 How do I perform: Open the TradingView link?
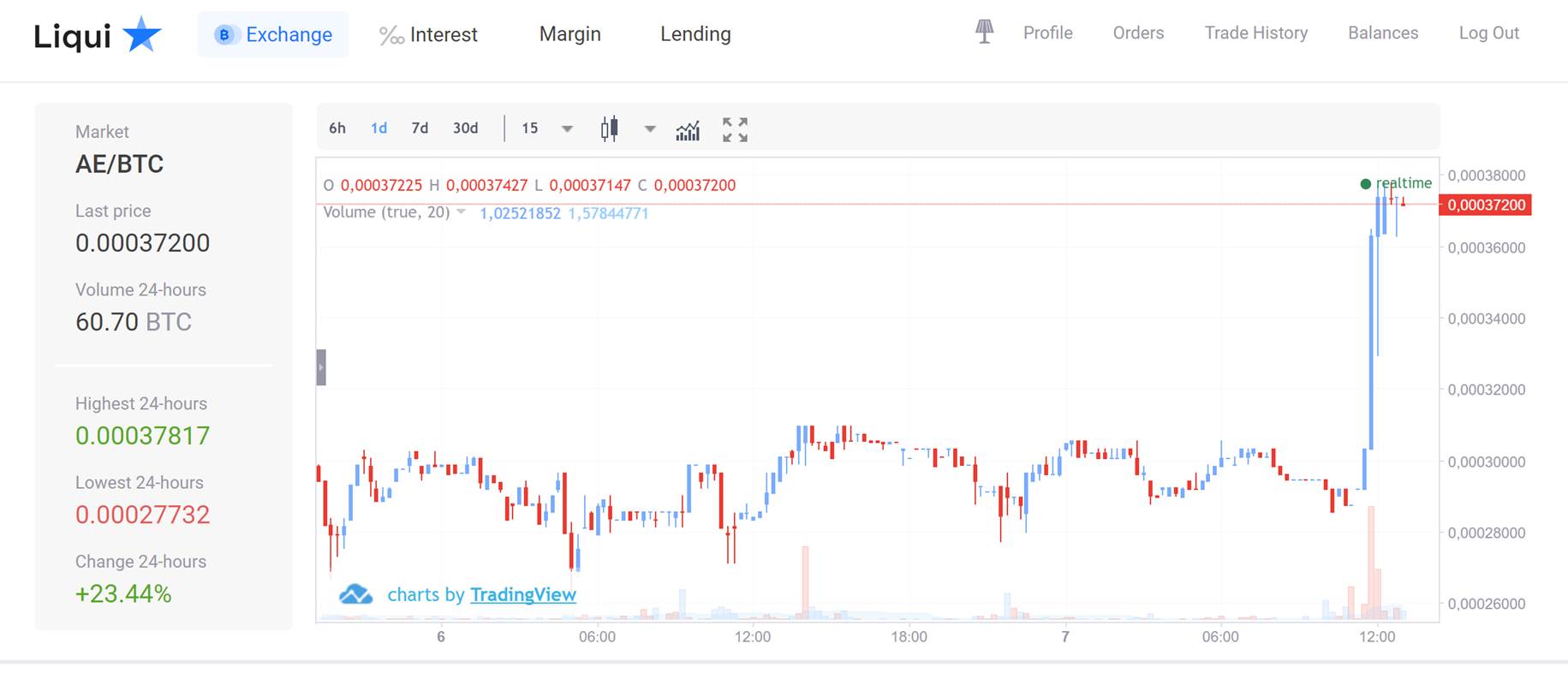point(522,595)
